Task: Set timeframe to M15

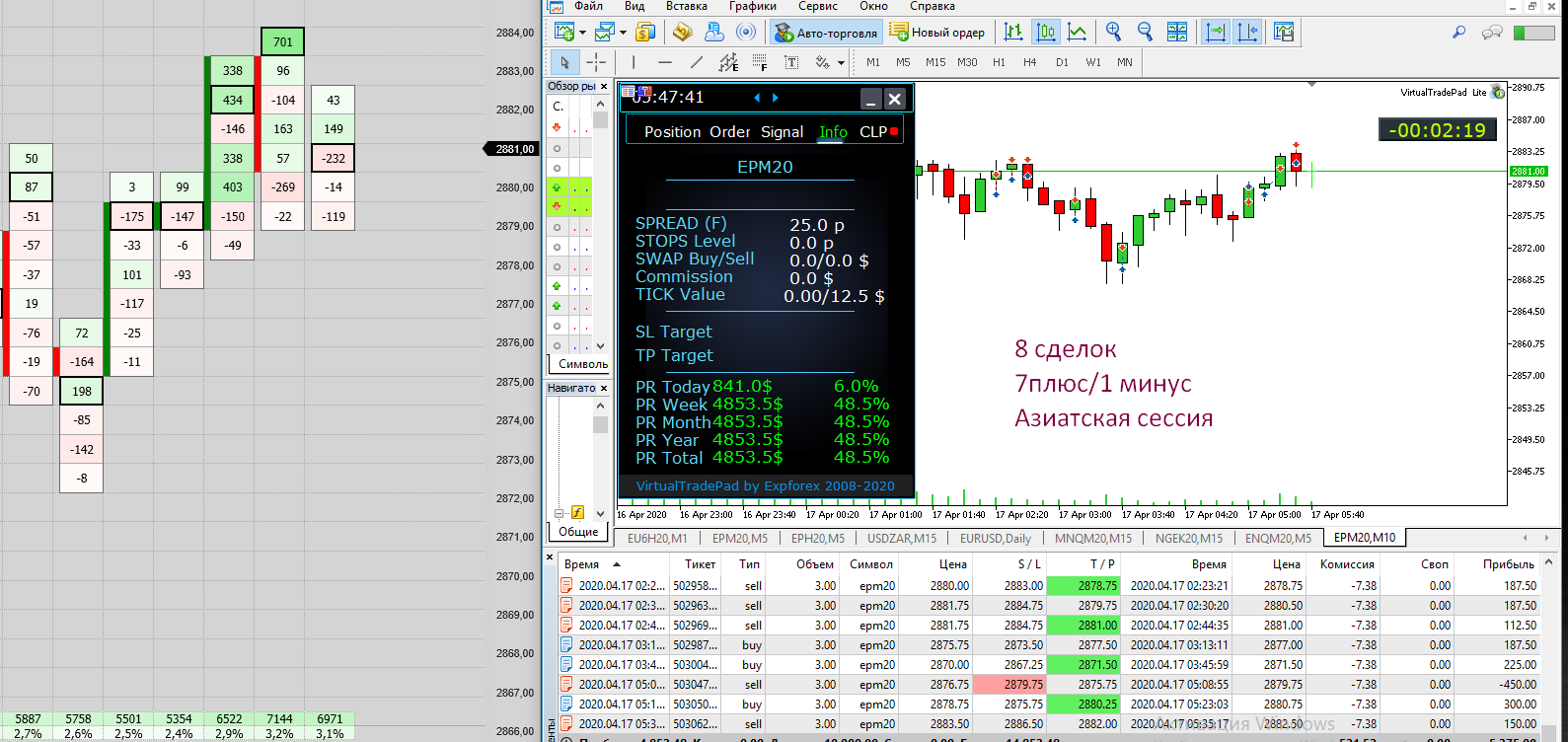Action: tap(935, 62)
